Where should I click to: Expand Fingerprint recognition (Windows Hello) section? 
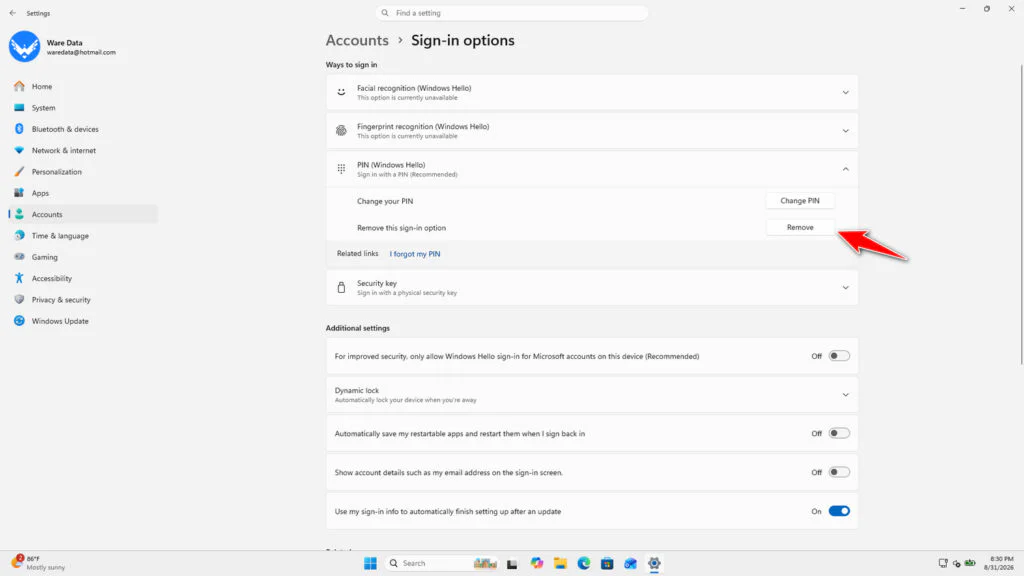click(845, 131)
